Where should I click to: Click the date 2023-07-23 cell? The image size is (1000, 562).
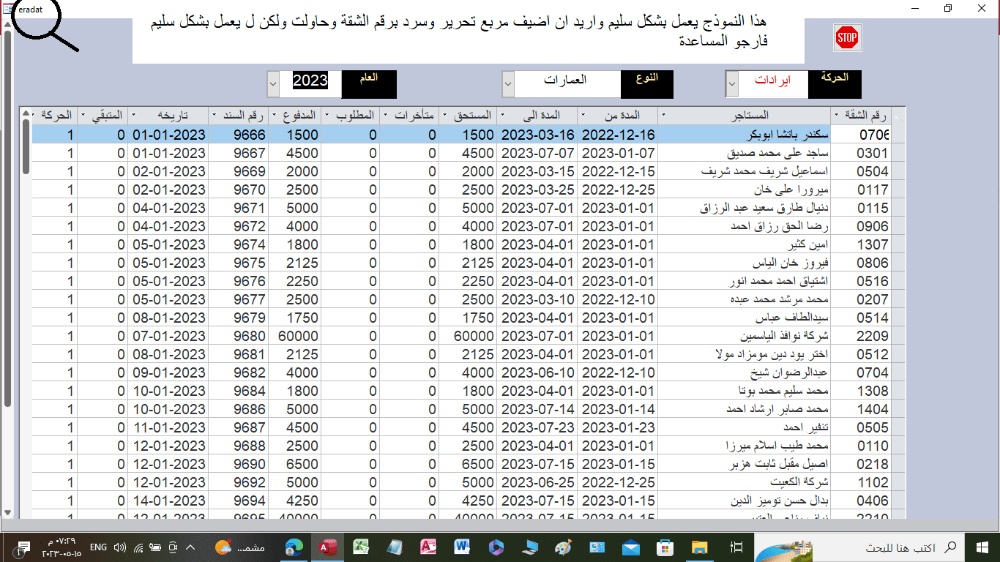tap(538, 427)
